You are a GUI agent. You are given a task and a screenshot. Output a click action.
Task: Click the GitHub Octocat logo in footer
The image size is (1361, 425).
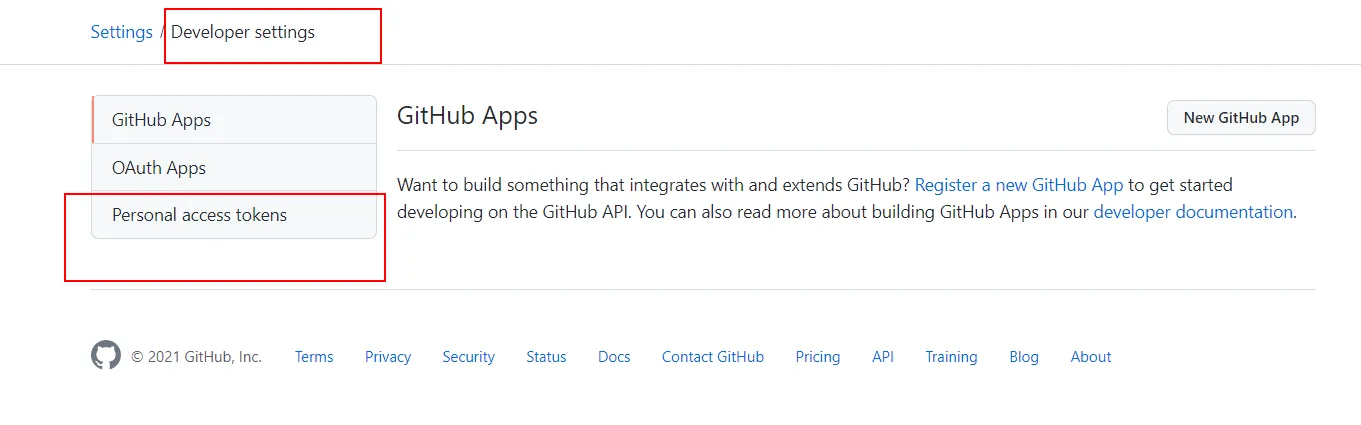click(106, 356)
